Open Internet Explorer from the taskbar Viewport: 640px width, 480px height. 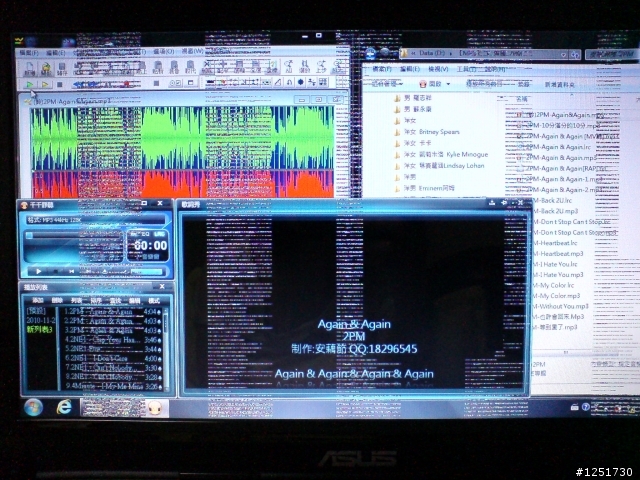64,407
